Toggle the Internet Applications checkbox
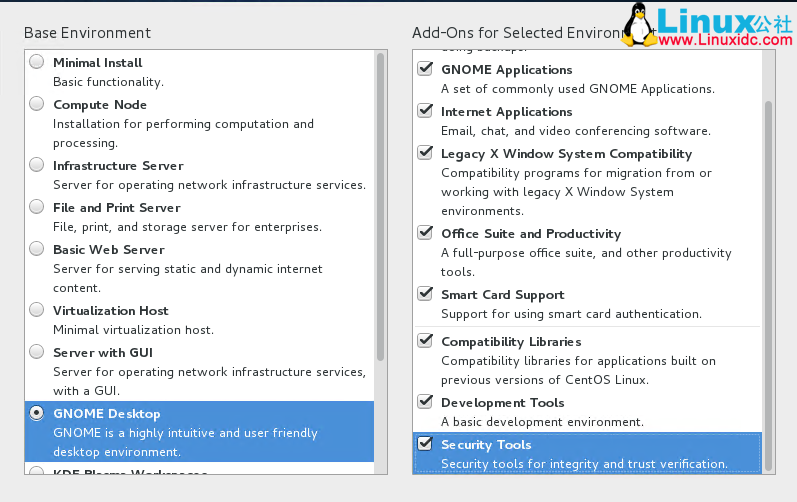Image resolution: width=797 pixels, height=502 pixels. [x=425, y=111]
